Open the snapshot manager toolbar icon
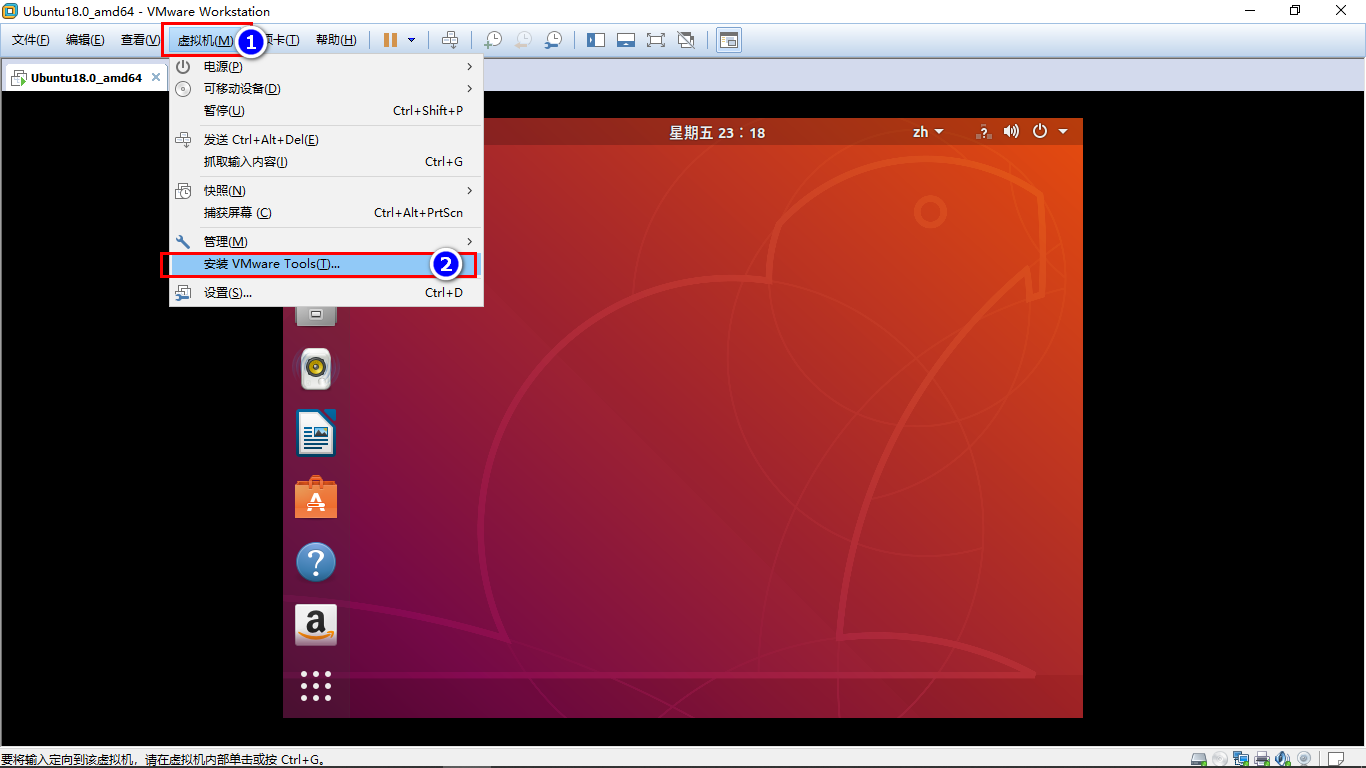 point(553,40)
